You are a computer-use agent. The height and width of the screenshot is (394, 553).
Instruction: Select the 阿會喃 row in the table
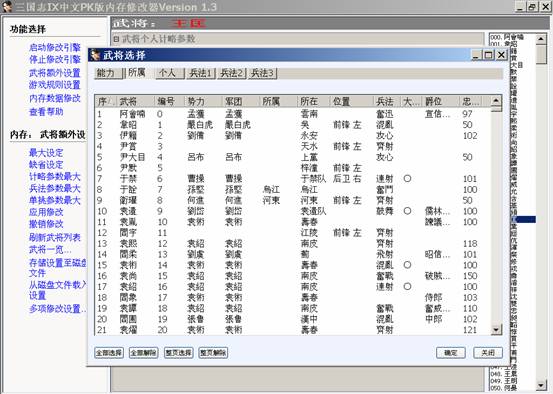(x=293, y=114)
